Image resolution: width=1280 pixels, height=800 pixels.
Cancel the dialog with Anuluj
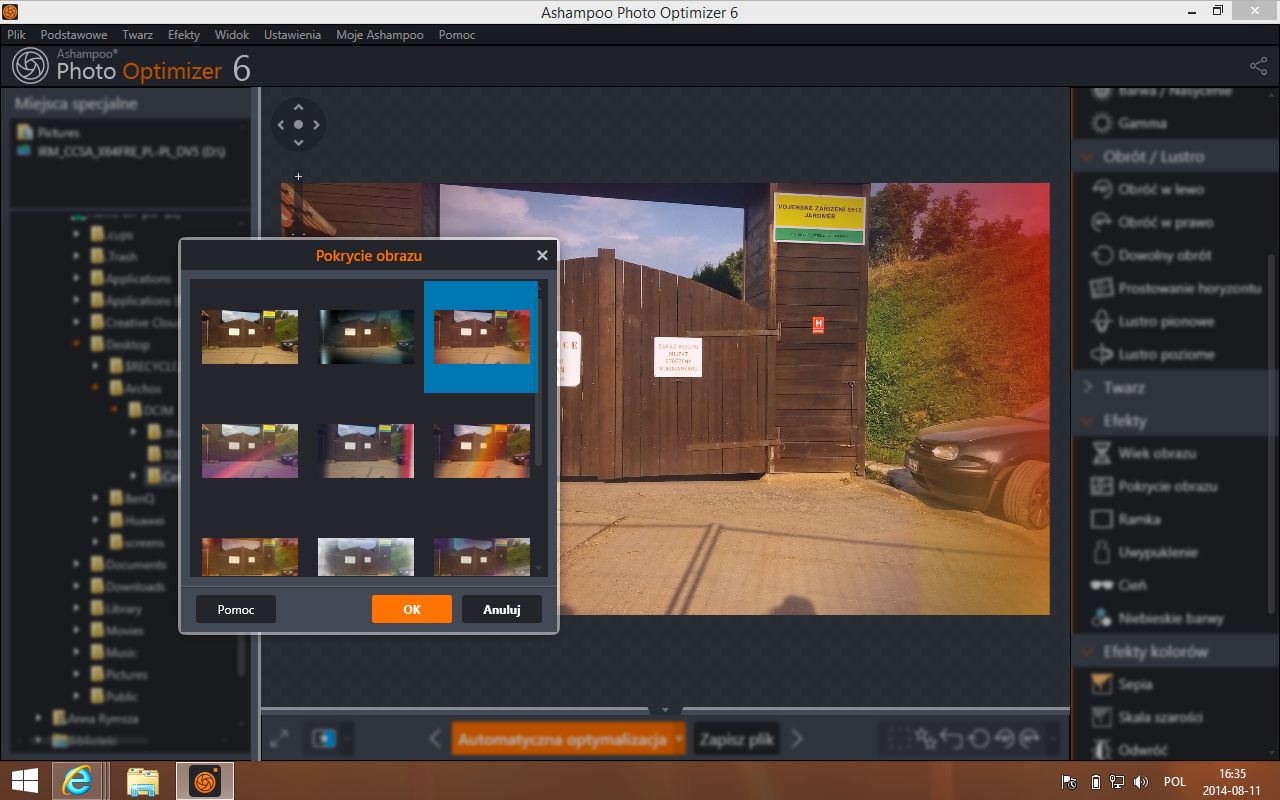pos(502,609)
